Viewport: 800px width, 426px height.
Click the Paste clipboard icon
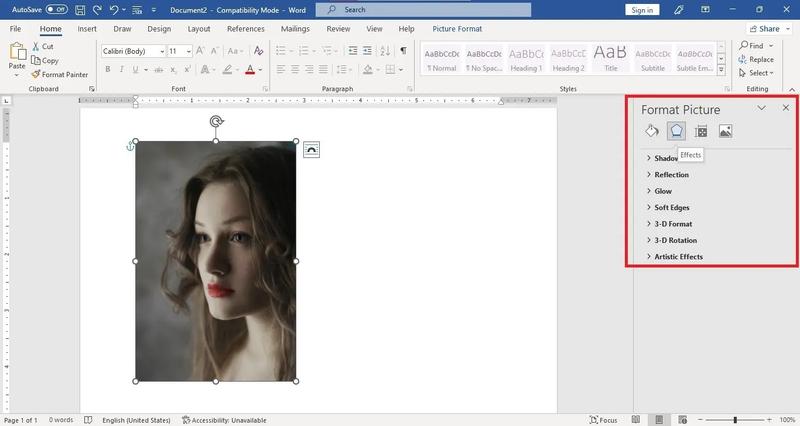point(17,51)
